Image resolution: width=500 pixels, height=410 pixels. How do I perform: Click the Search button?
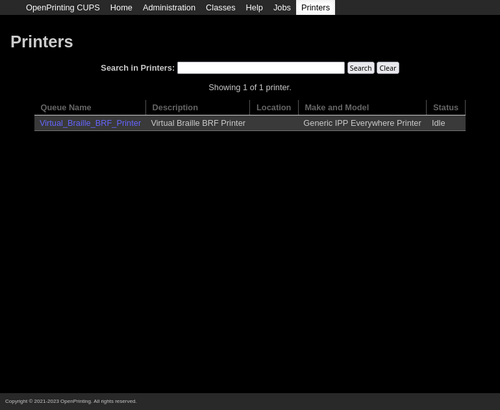[x=361, y=68]
